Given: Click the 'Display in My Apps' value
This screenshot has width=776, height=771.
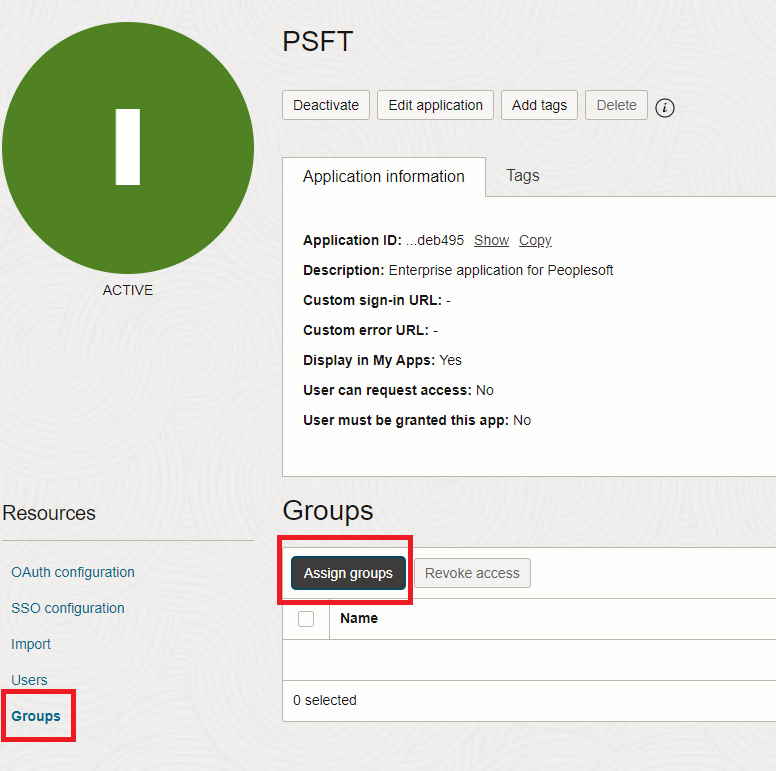Looking at the screenshot, I should point(450,360).
